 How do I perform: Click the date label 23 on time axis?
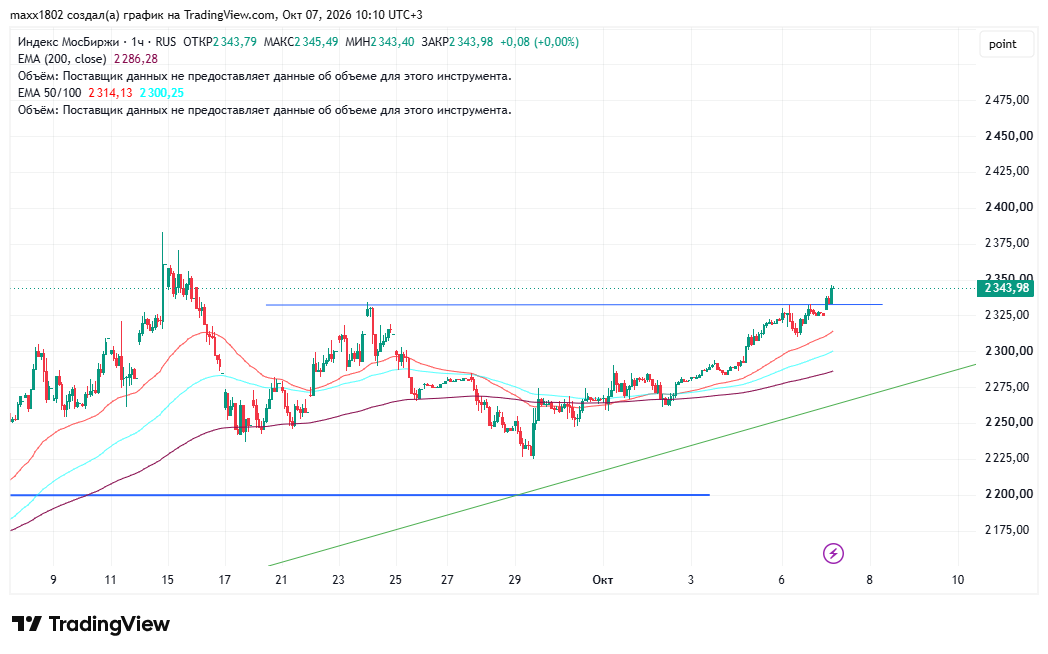click(x=338, y=580)
